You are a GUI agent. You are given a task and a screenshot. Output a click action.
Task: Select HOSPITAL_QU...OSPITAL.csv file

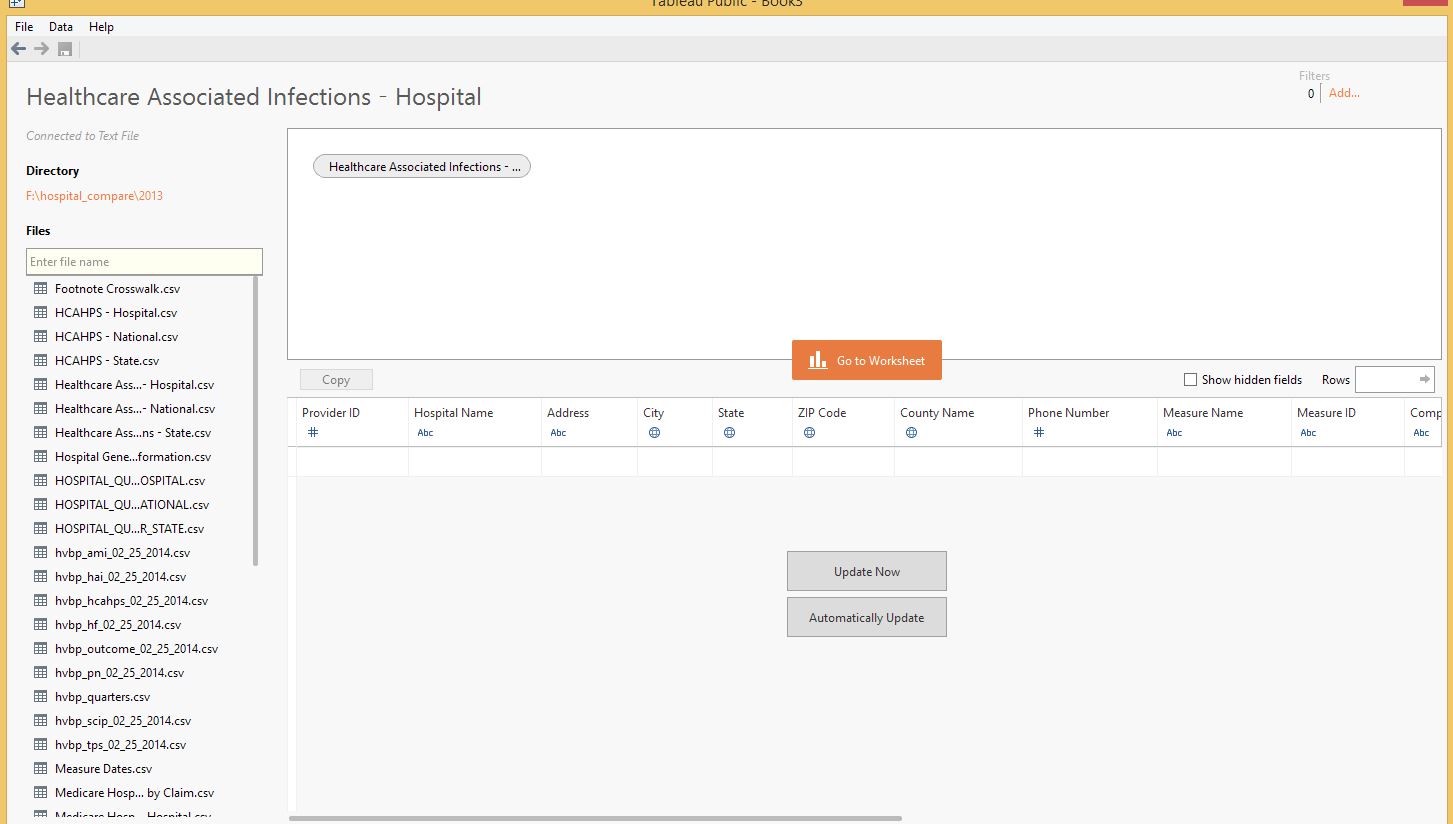point(130,480)
